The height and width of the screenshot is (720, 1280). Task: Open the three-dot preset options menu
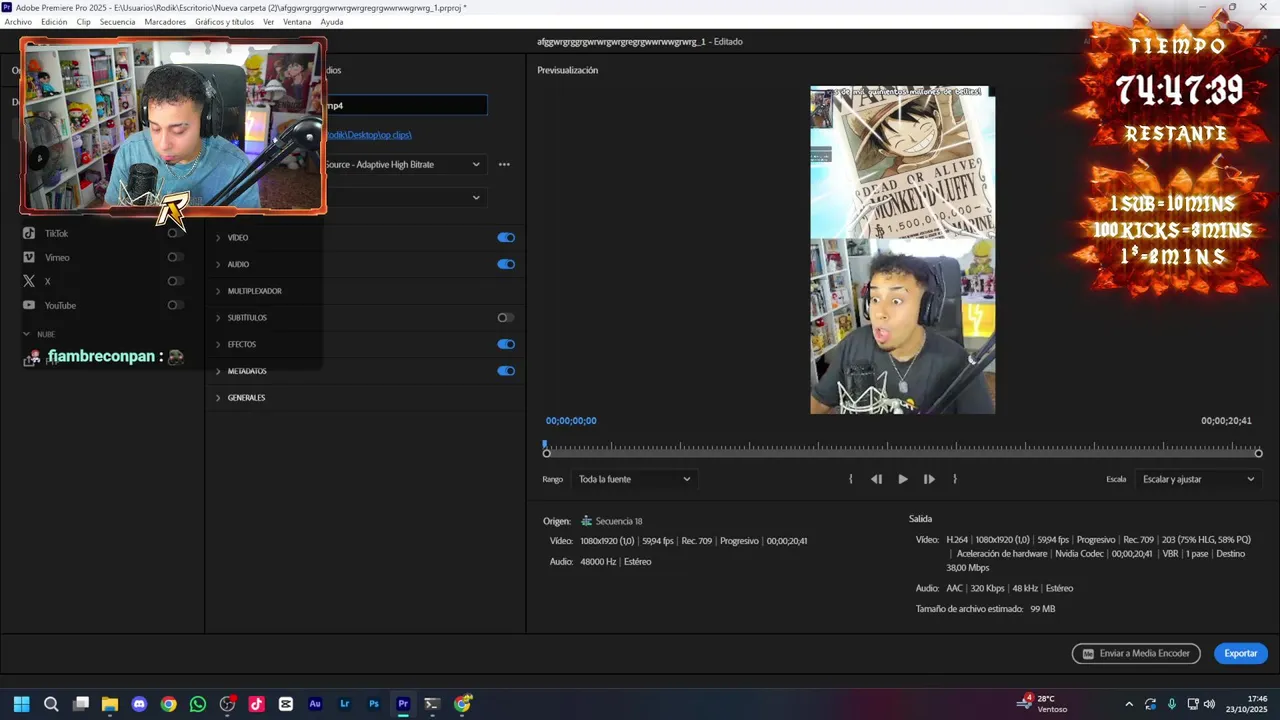point(504,164)
